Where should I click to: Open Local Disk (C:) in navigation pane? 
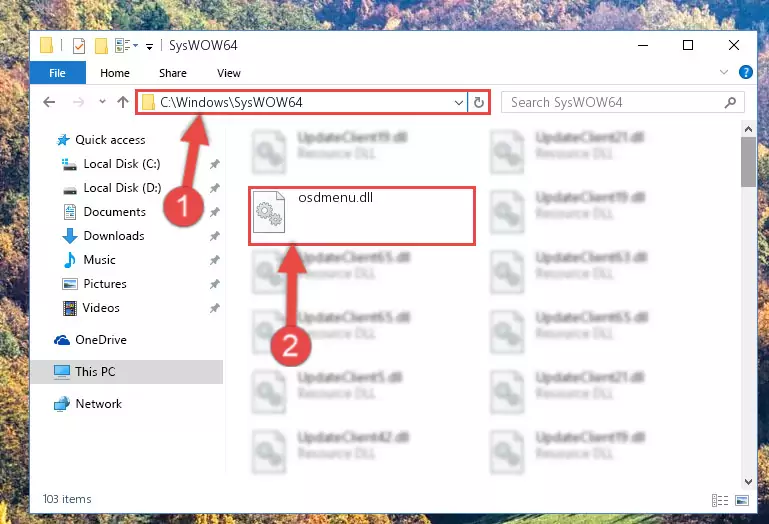(x=122, y=164)
